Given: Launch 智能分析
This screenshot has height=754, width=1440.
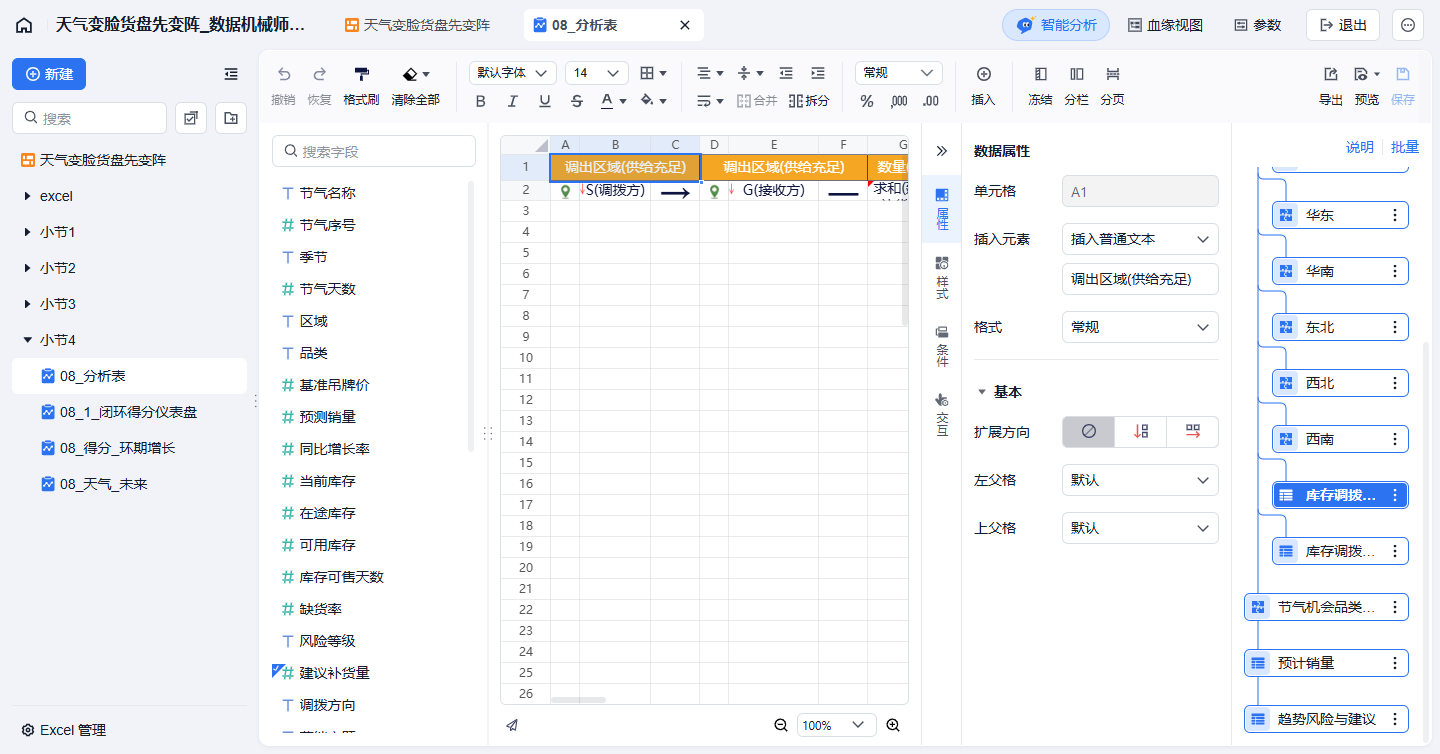Looking at the screenshot, I should coord(1056,25).
